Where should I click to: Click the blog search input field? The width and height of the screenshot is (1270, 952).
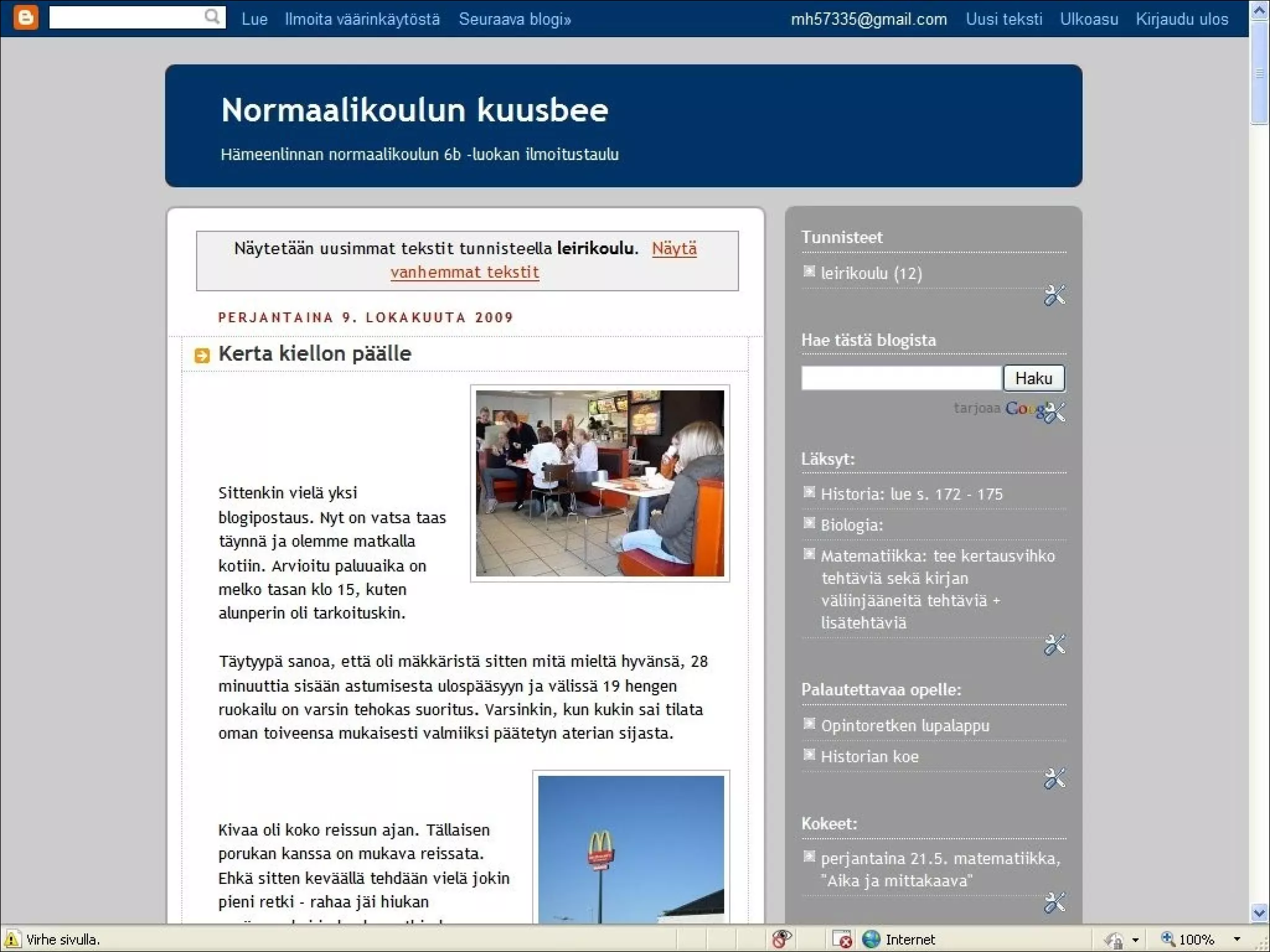click(901, 378)
